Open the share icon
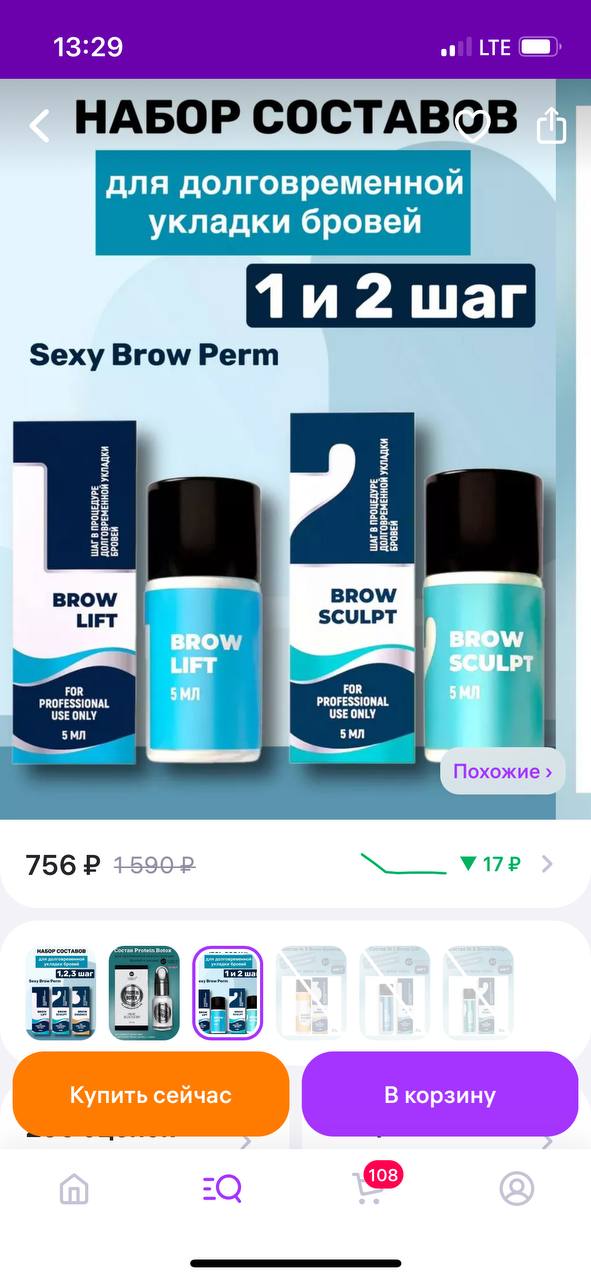 point(552,126)
